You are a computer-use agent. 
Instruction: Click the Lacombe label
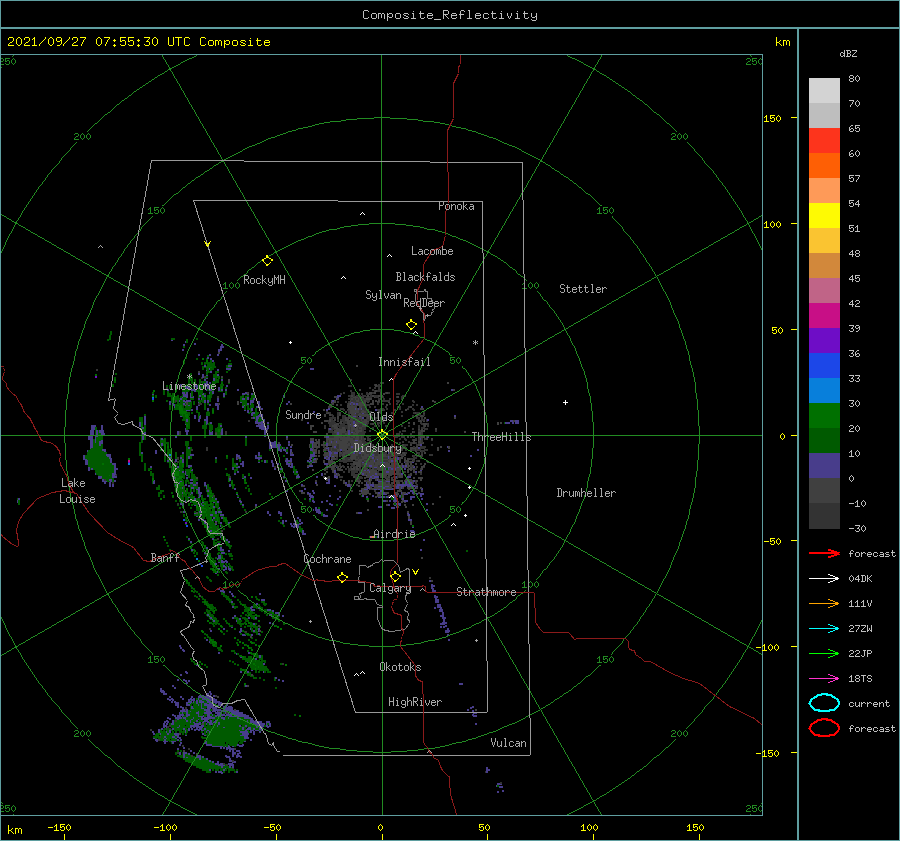(x=432, y=251)
